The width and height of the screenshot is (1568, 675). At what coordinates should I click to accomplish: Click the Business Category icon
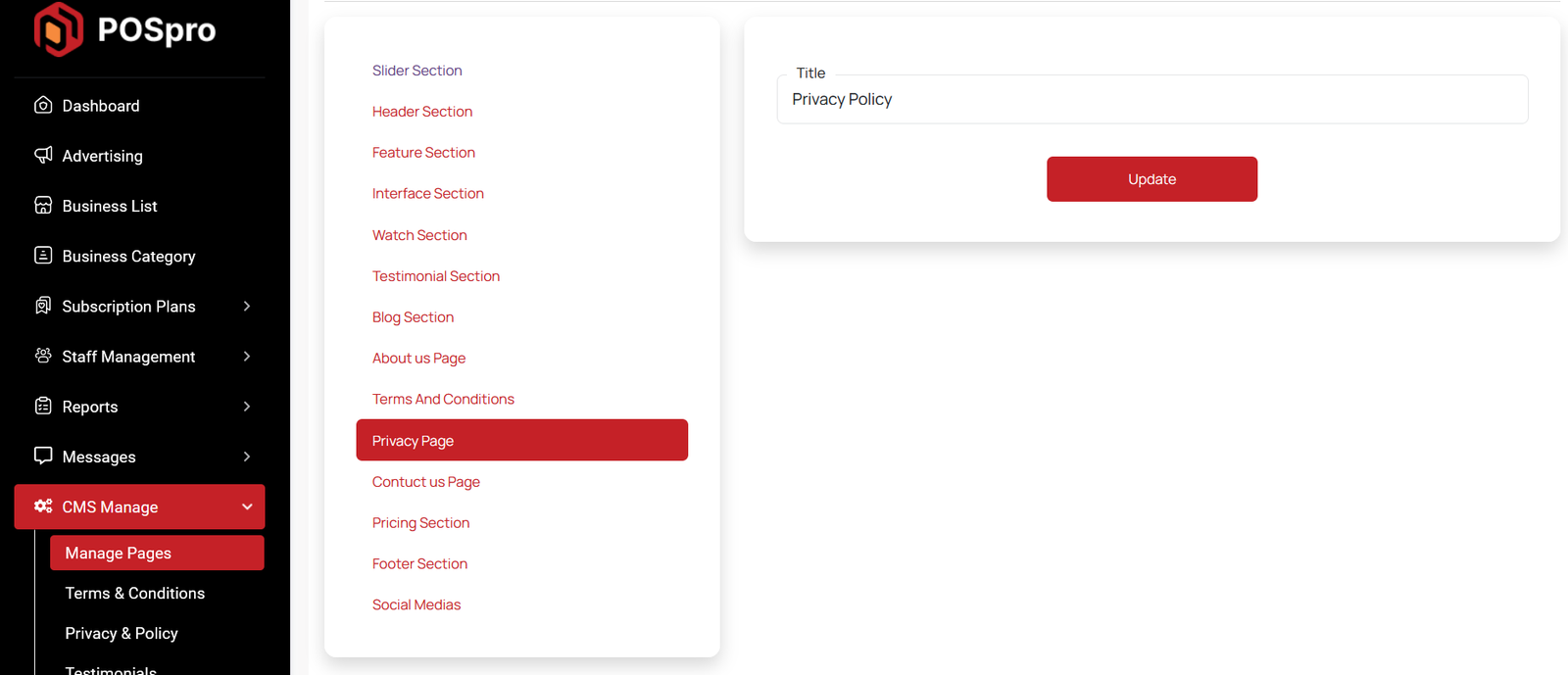43,255
